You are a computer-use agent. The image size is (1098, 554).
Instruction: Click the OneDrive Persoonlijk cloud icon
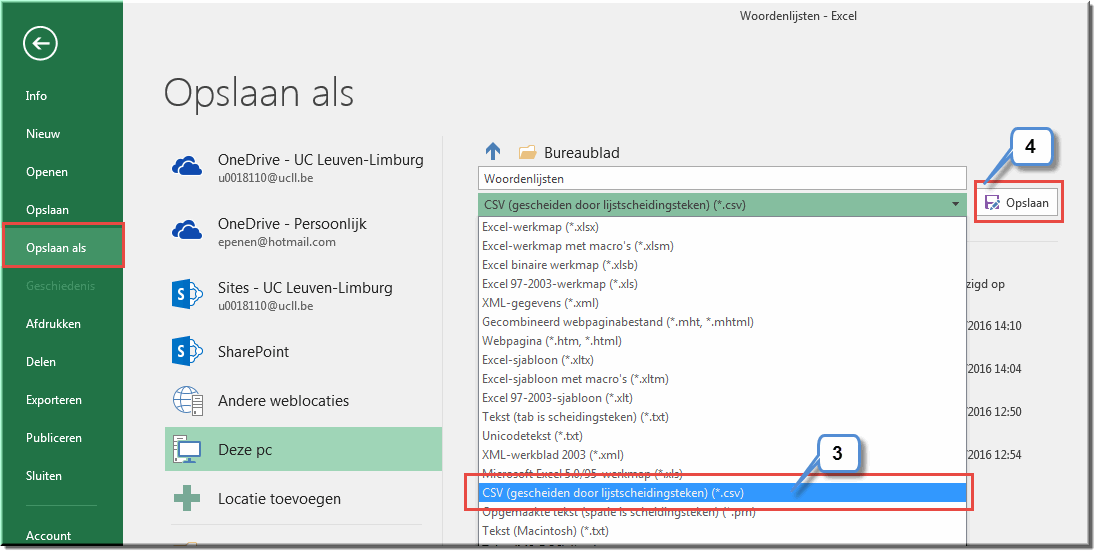[x=187, y=230]
